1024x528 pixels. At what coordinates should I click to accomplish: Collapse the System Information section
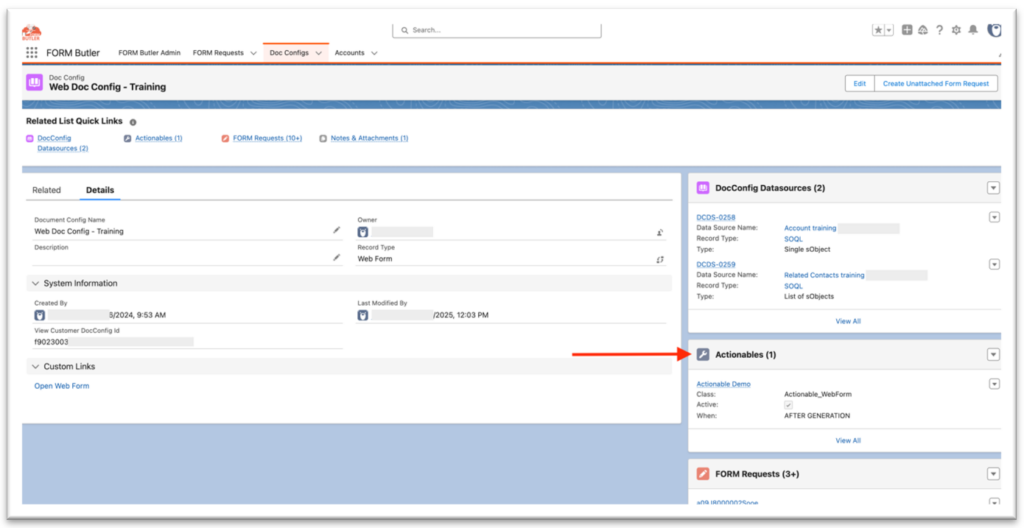click(36, 283)
